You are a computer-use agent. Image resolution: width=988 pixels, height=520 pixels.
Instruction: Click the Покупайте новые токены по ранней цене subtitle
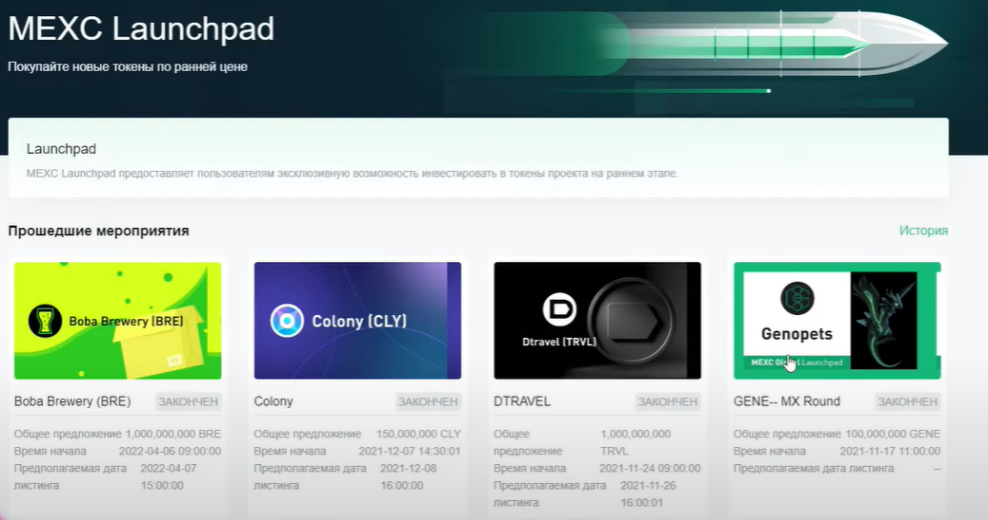point(127,67)
